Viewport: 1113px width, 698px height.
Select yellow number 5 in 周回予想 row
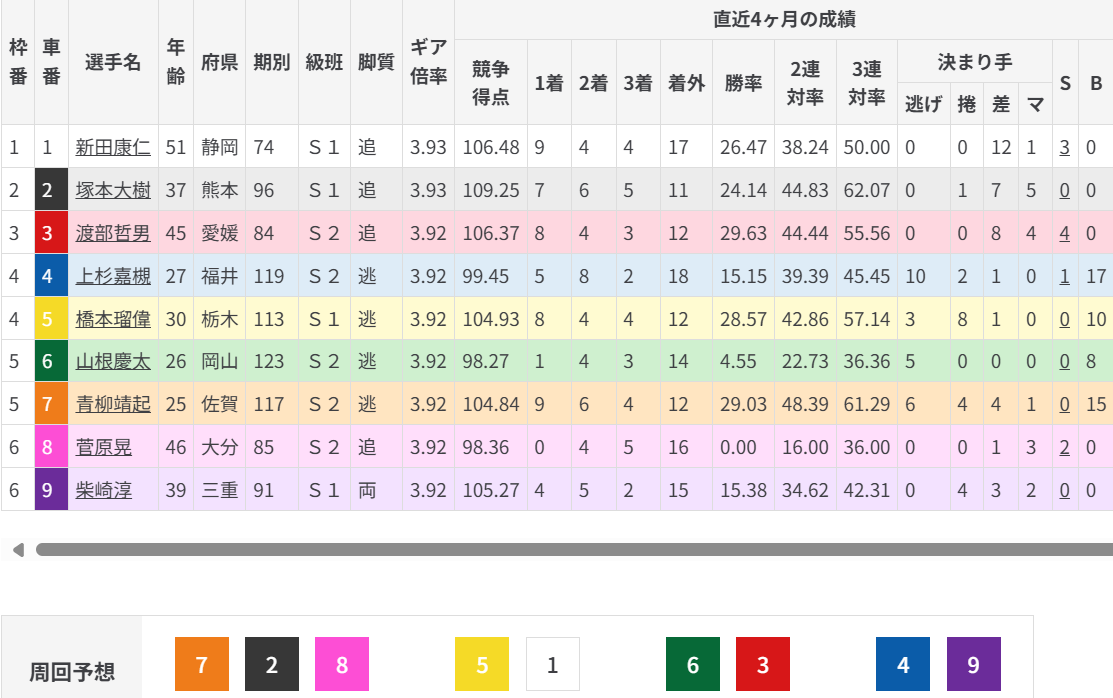(482, 664)
